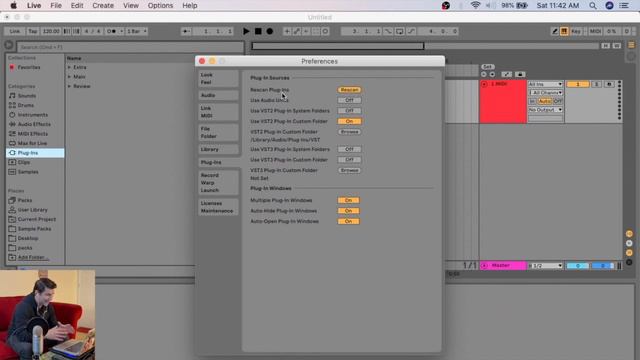Click the Key map mode button

576,31
